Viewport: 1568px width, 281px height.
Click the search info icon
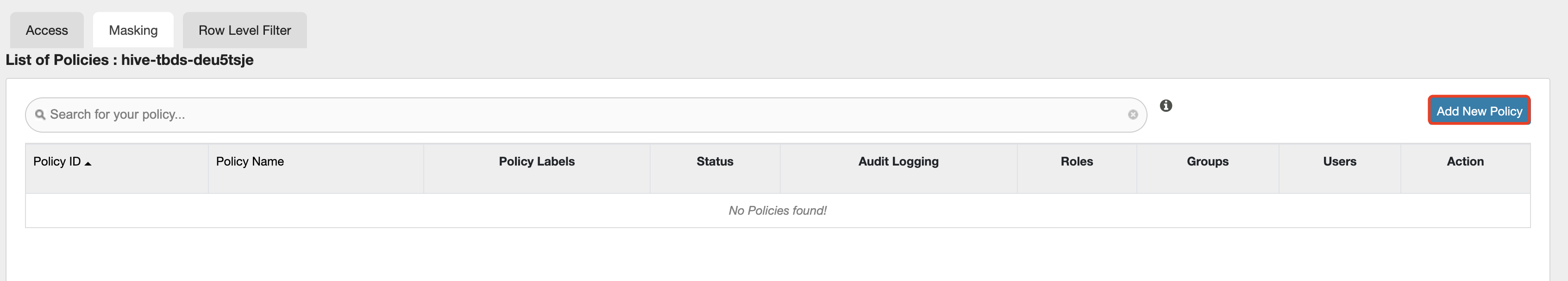pos(1166,106)
